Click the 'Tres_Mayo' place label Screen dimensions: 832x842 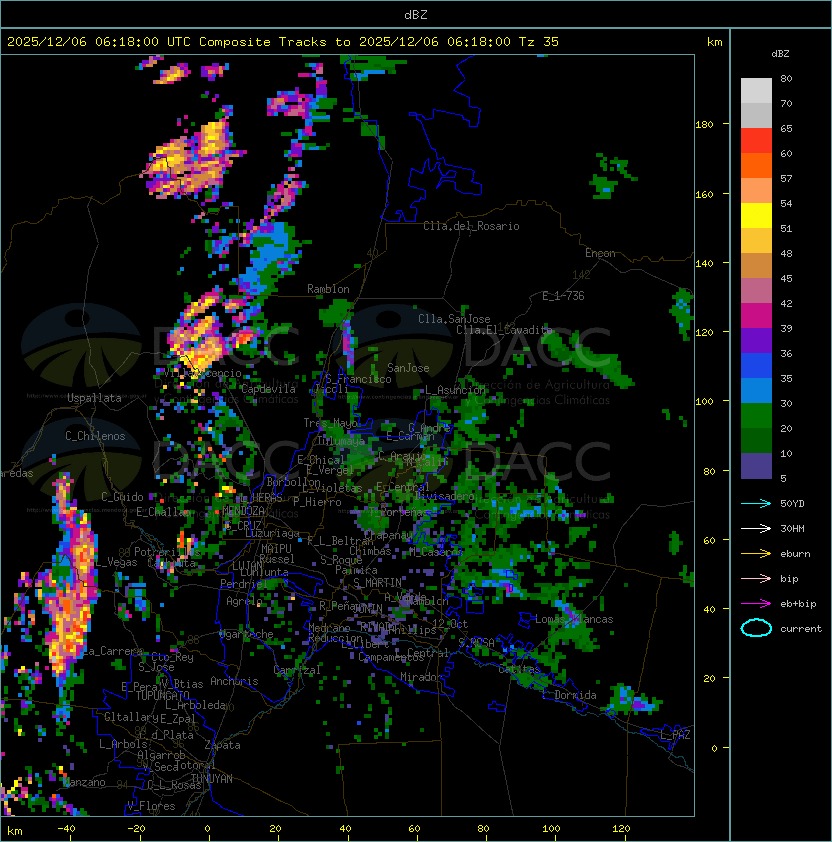point(330,423)
